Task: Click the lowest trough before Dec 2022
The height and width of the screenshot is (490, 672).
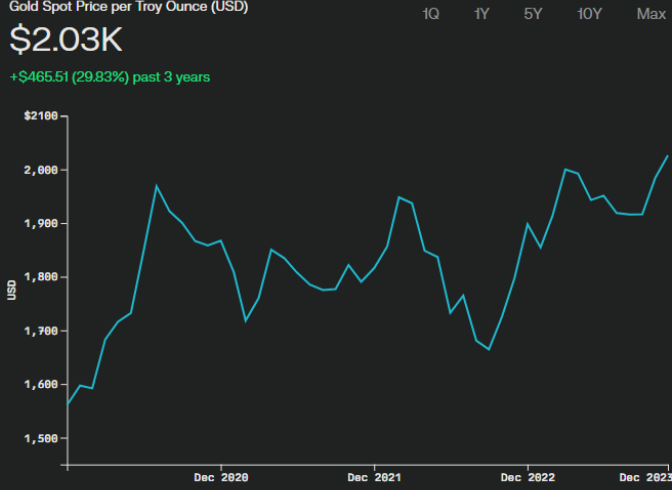Action: 489,349
